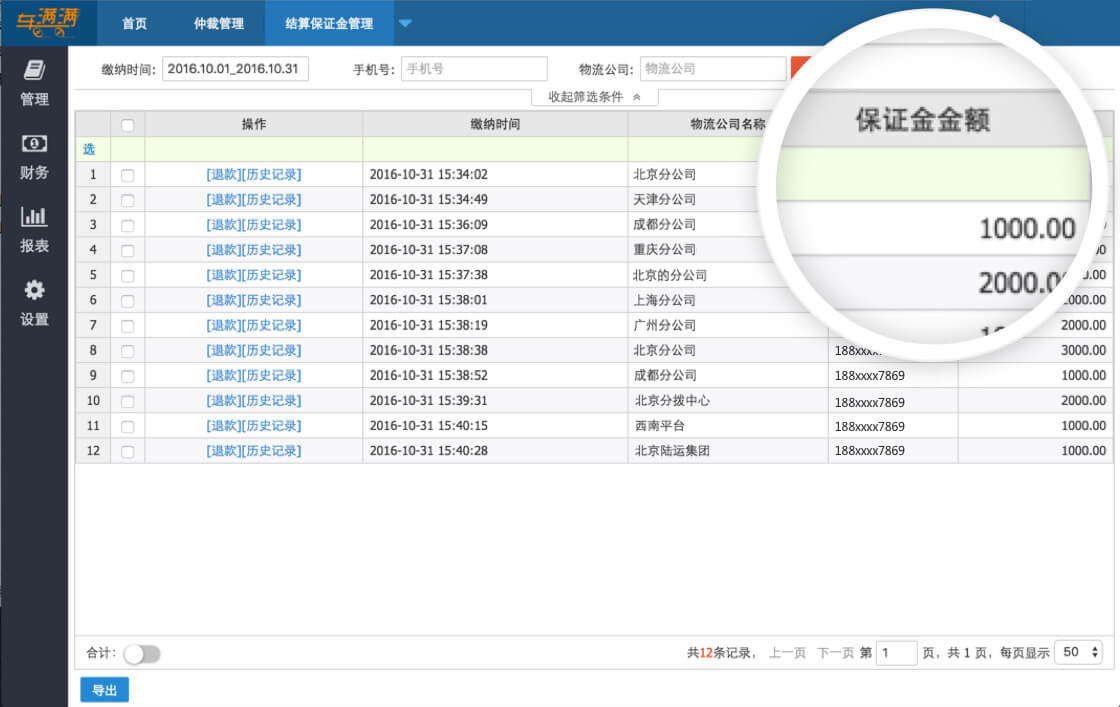The image size is (1120, 707).
Task: Click 退款 link in row 3
Action: point(223,225)
